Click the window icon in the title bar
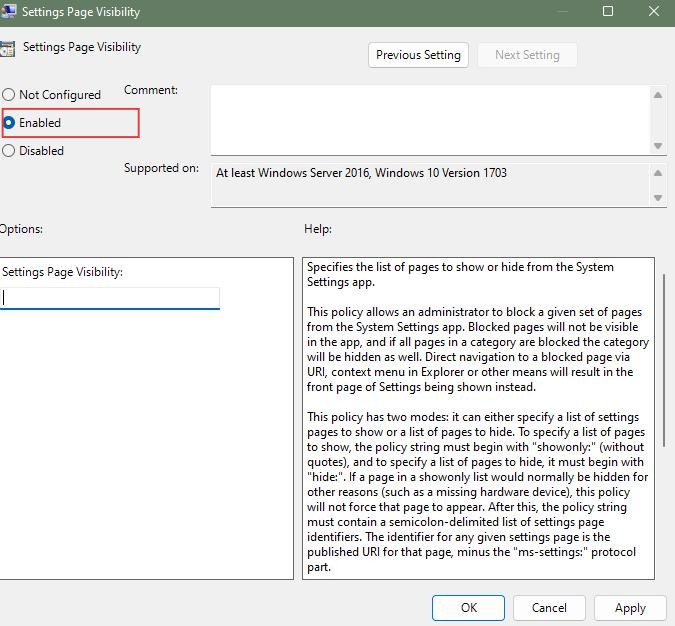The image size is (675, 626). 6,12
